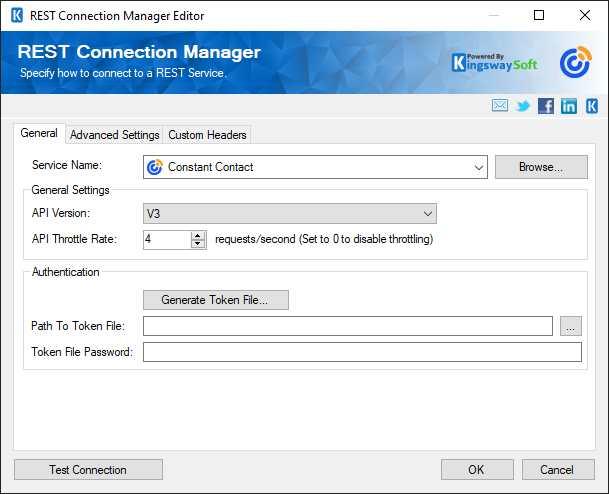This screenshot has height=494, width=609.
Task: Click the Browse... button
Action: click(x=541, y=167)
